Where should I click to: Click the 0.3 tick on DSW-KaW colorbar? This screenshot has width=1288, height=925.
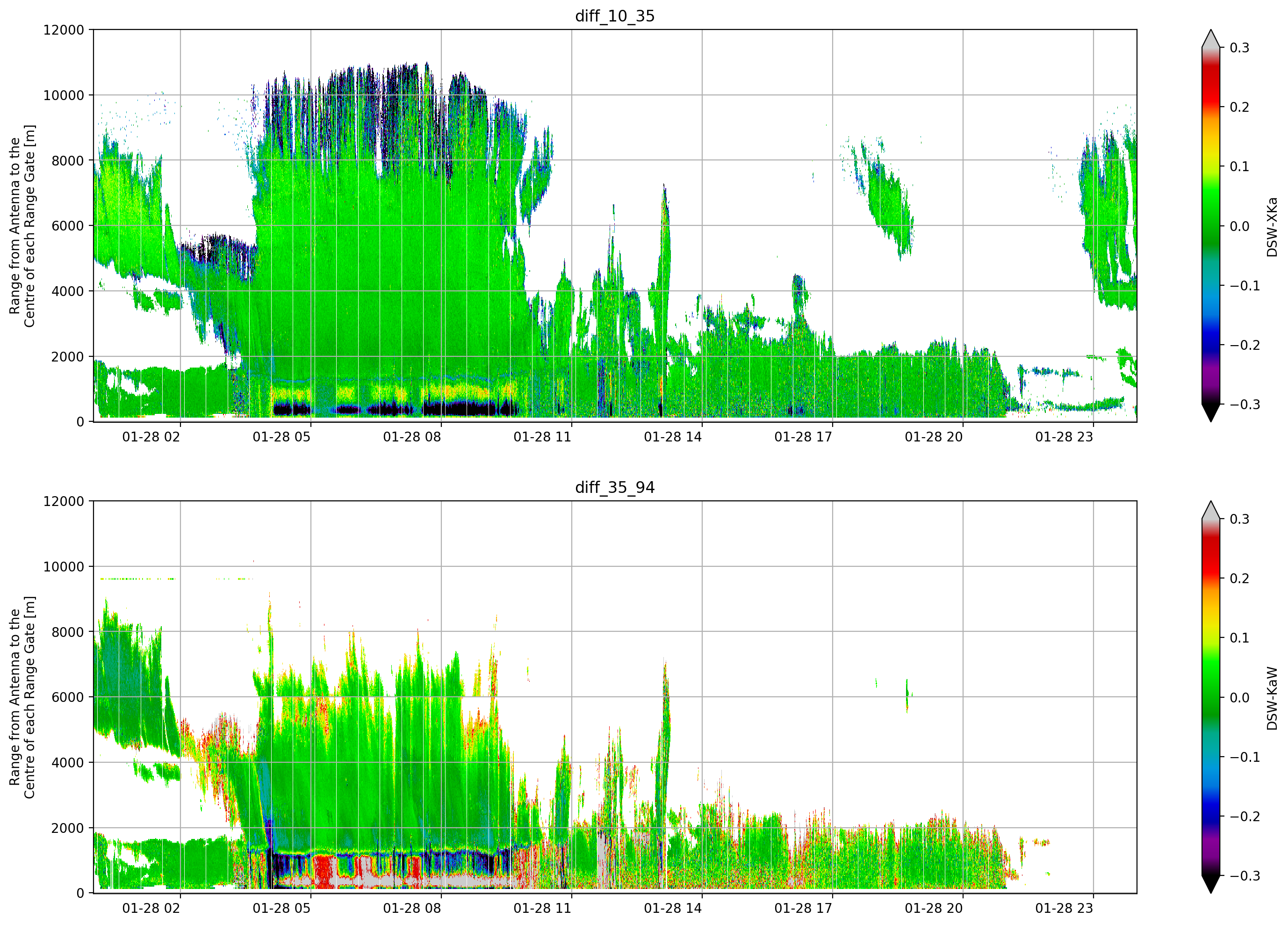coord(1240,519)
